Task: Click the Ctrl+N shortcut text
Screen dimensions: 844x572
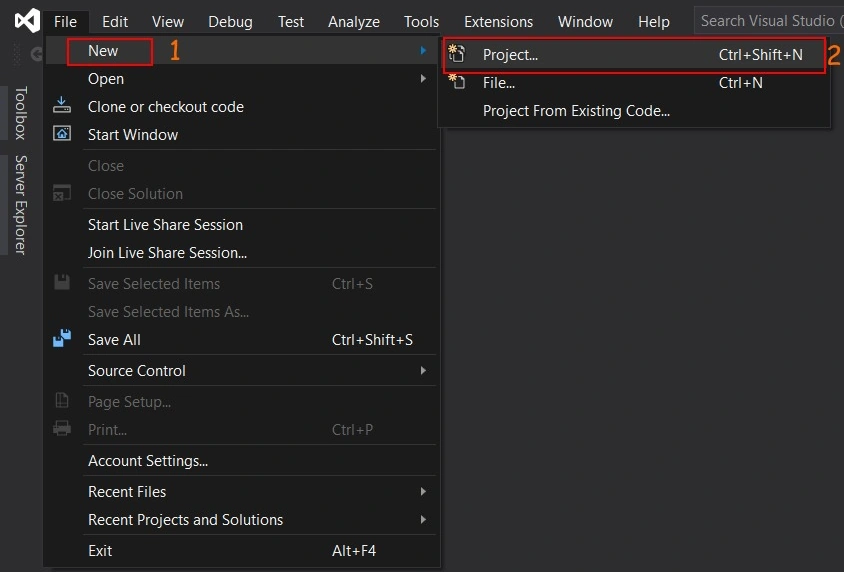Action: [x=741, y=83]
